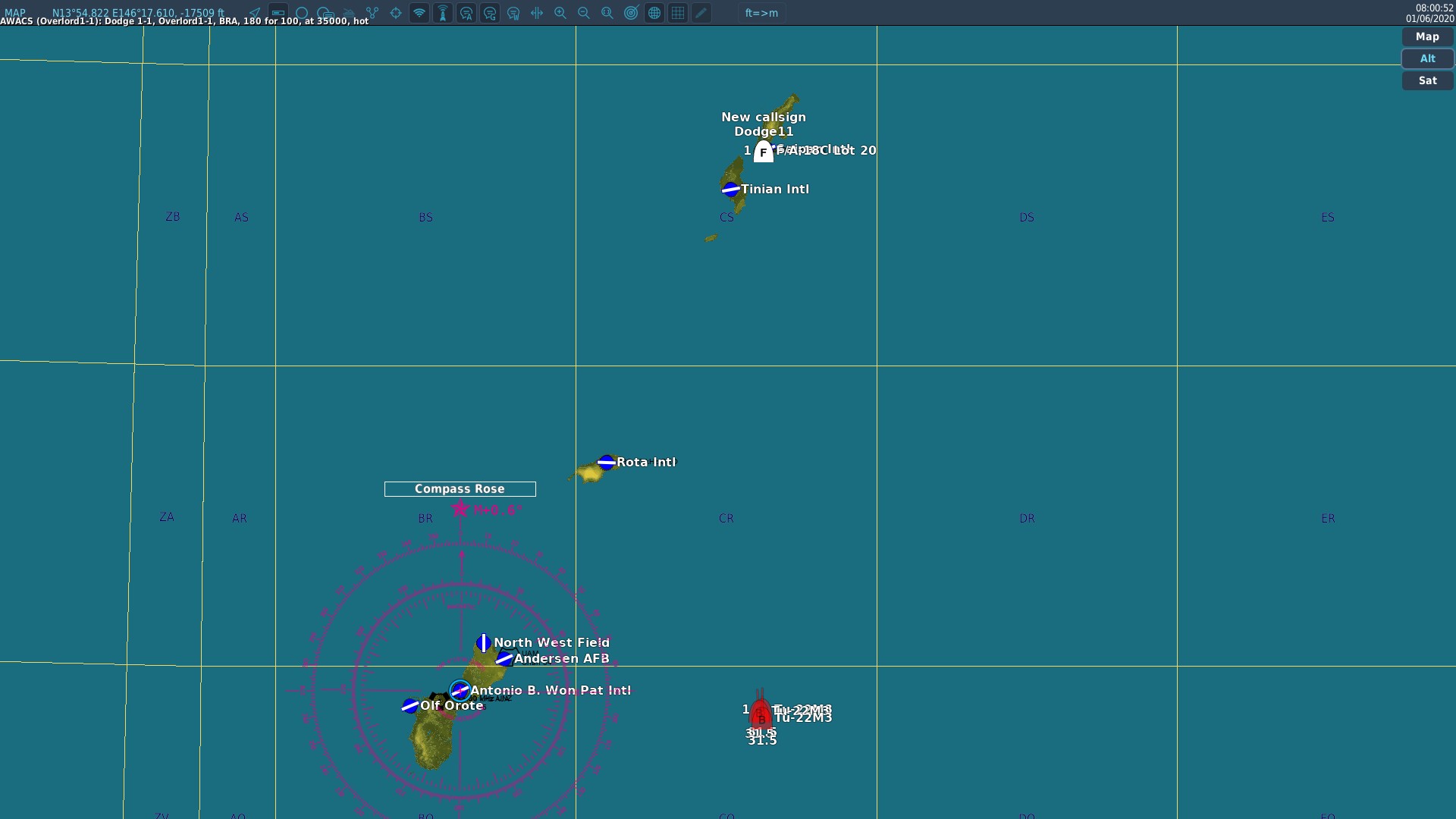This screenshot has height=819, width=1456.
Task: Toggle the wifi signal display button
Action: tap(419, 13)
